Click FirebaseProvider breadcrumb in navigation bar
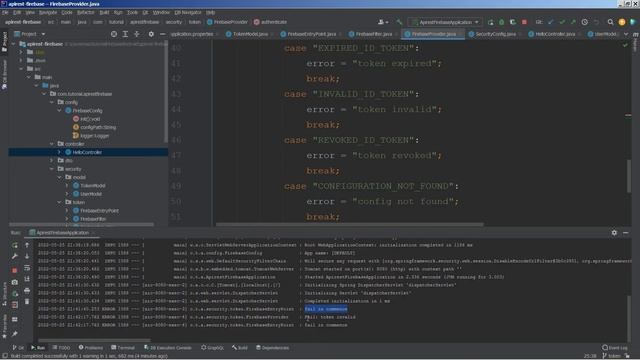The image size is (640, 360). (227, 22)
